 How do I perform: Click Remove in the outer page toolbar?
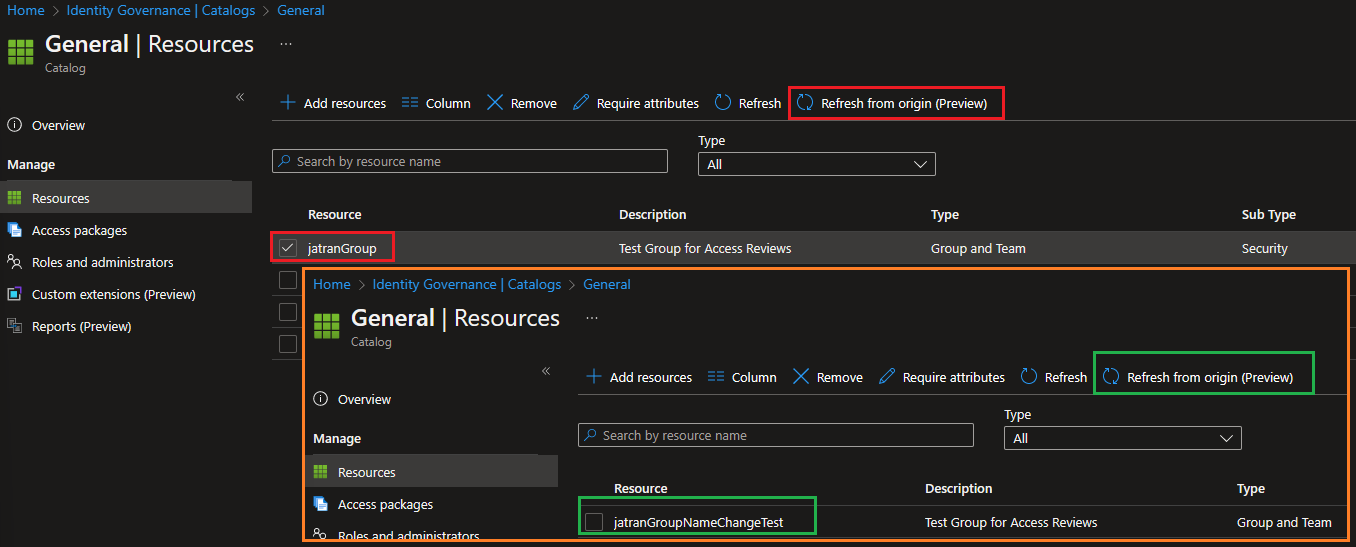[521, 103]
